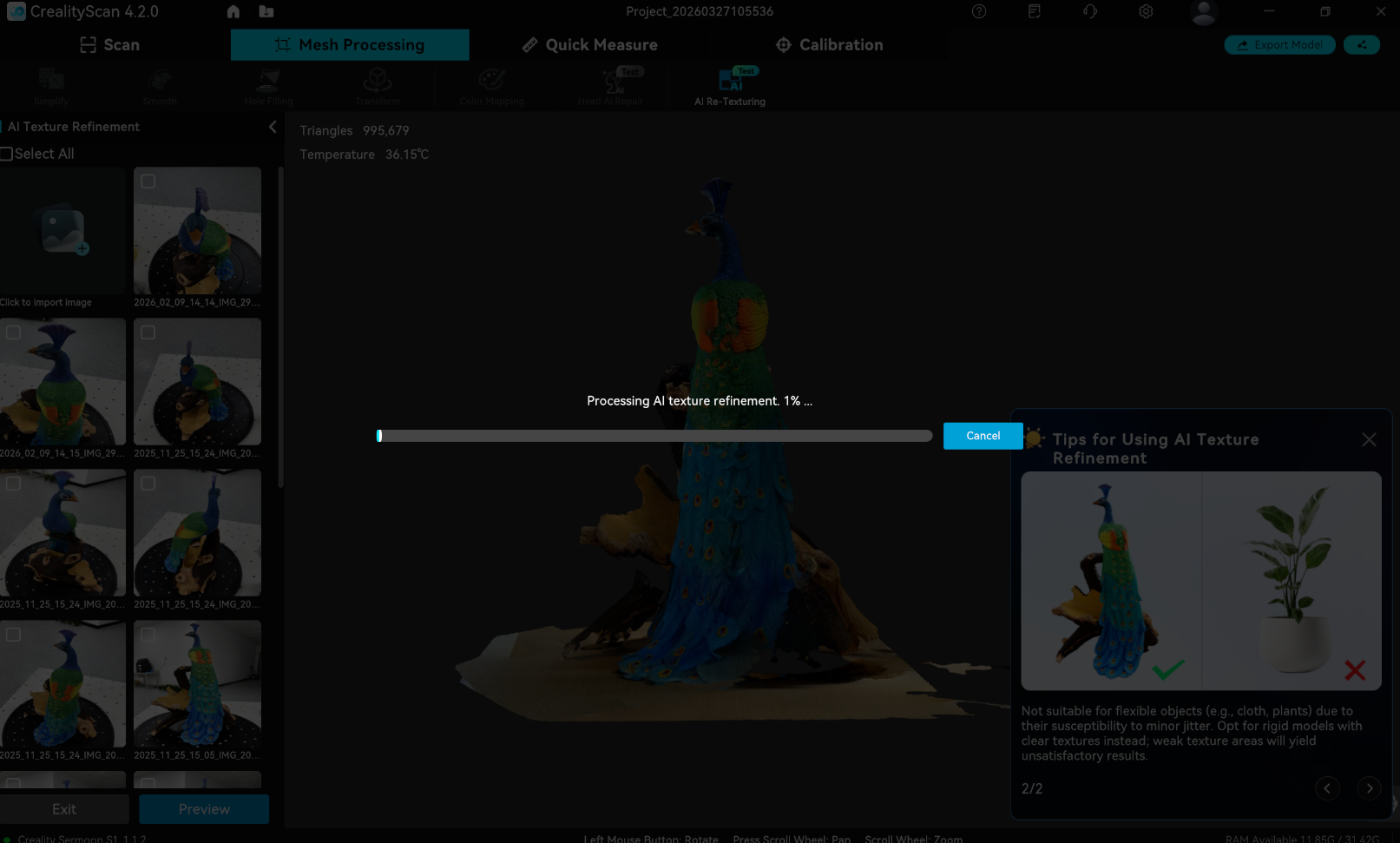Screen dimensions: 1400x843
Task: Go to previous tip with left arrow
Action: (1327, 788)
